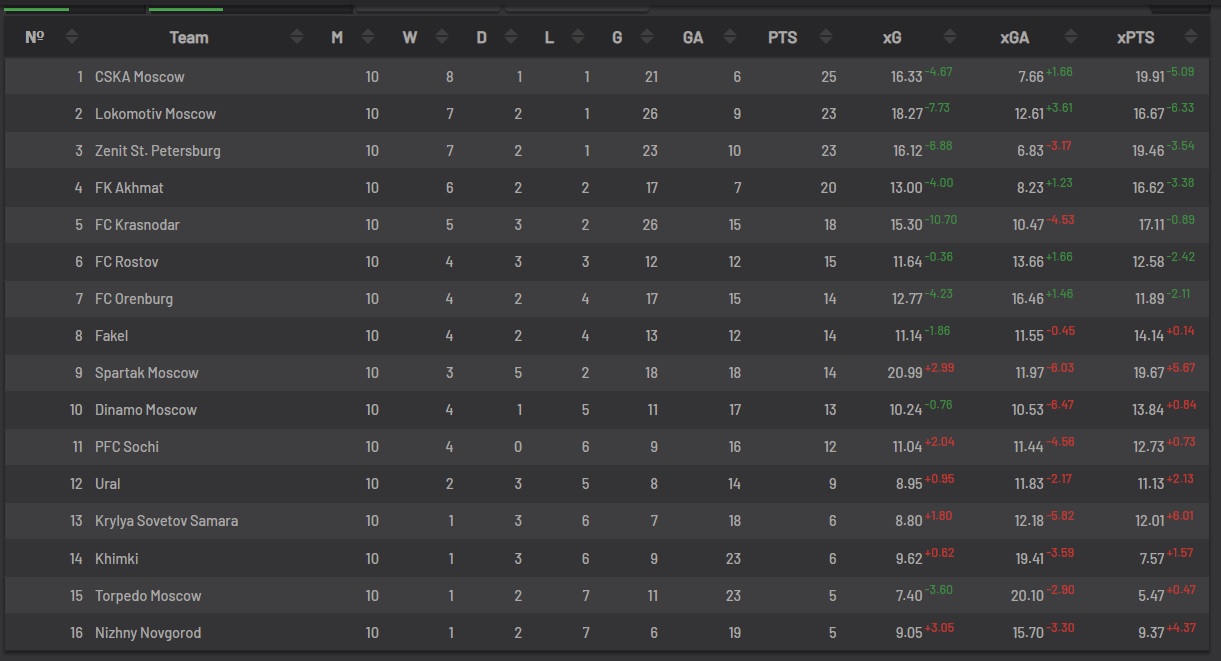1221x661 pixels.
Task: Open Nizhny Novgorod team page
Action: (148, 632)
